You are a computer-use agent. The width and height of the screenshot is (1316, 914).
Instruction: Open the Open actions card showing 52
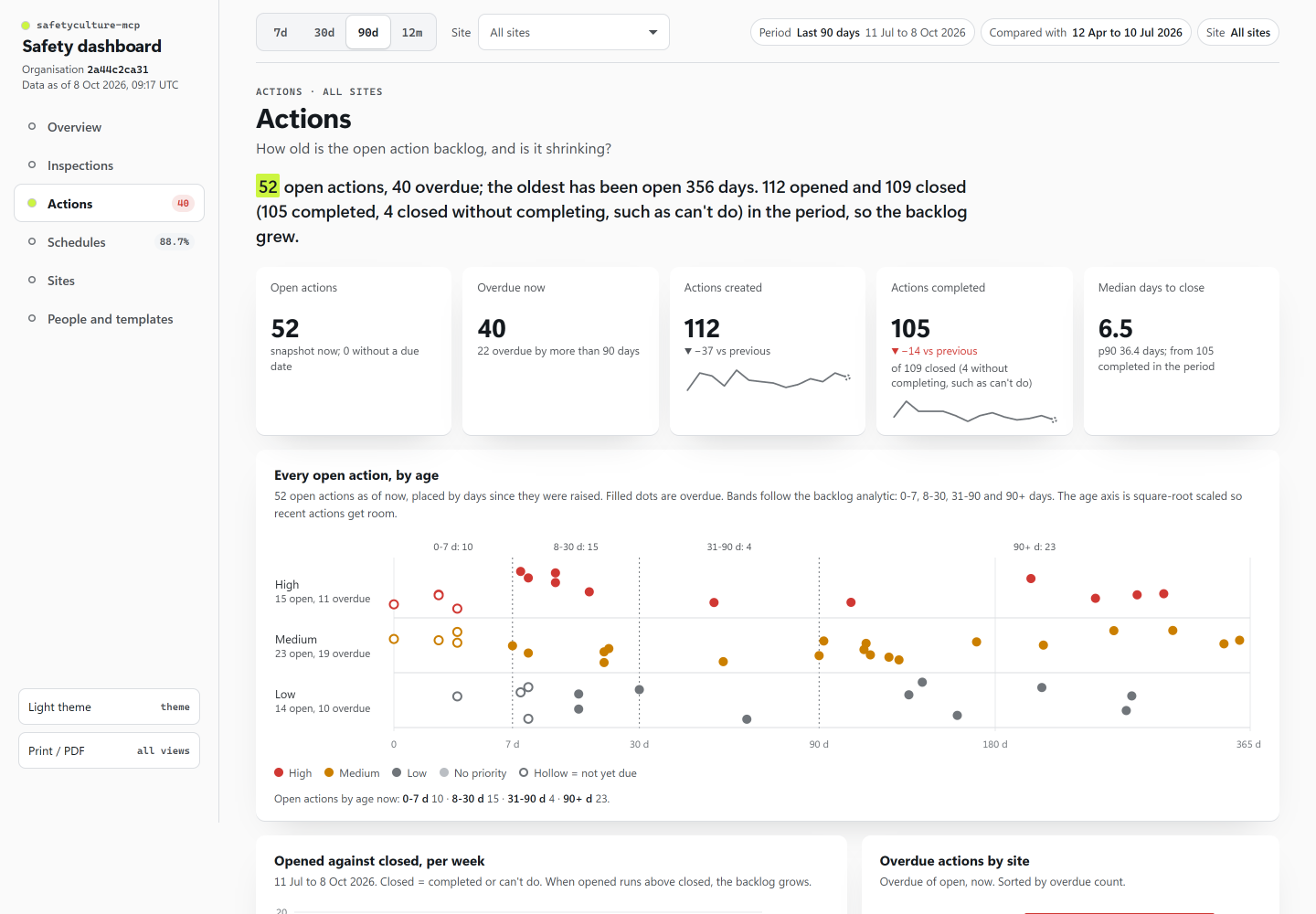[x=354, y=351]
